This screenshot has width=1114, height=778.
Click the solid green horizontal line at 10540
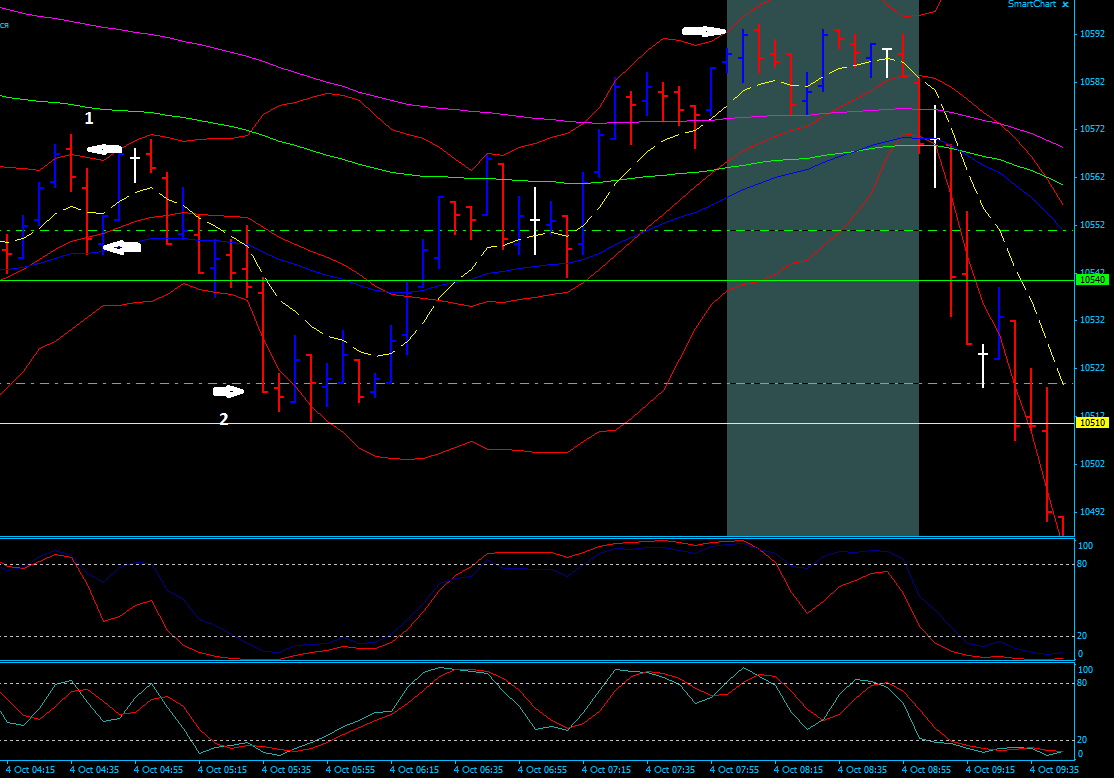point(539,281)
